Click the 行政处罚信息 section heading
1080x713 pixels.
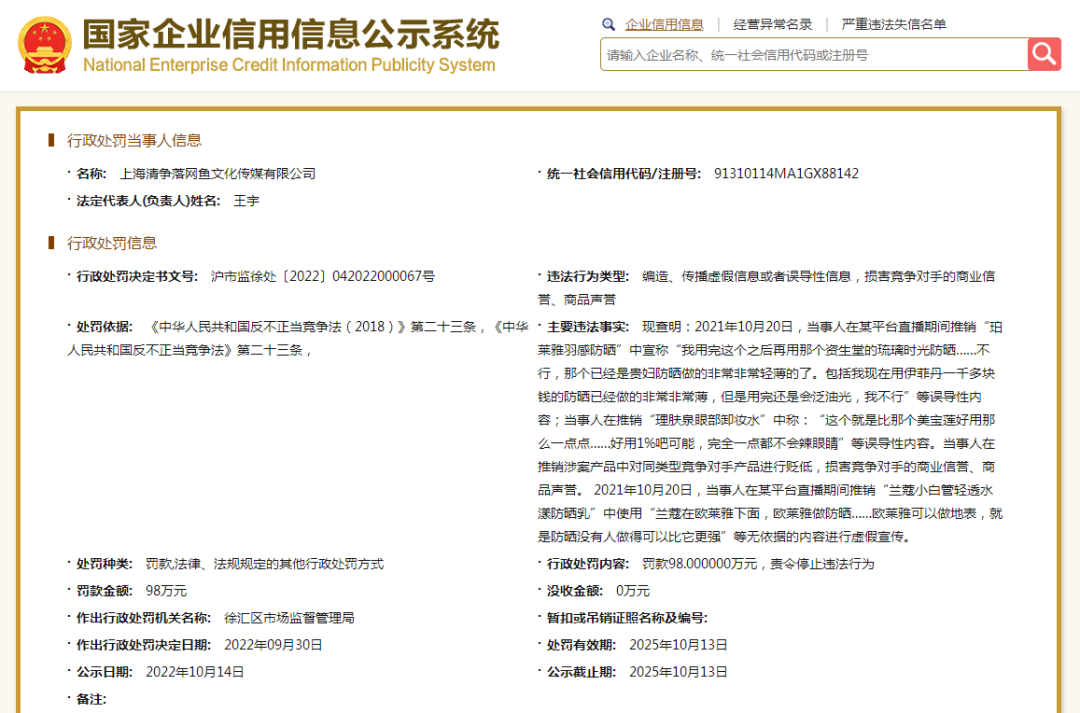(x=112, y=243)
